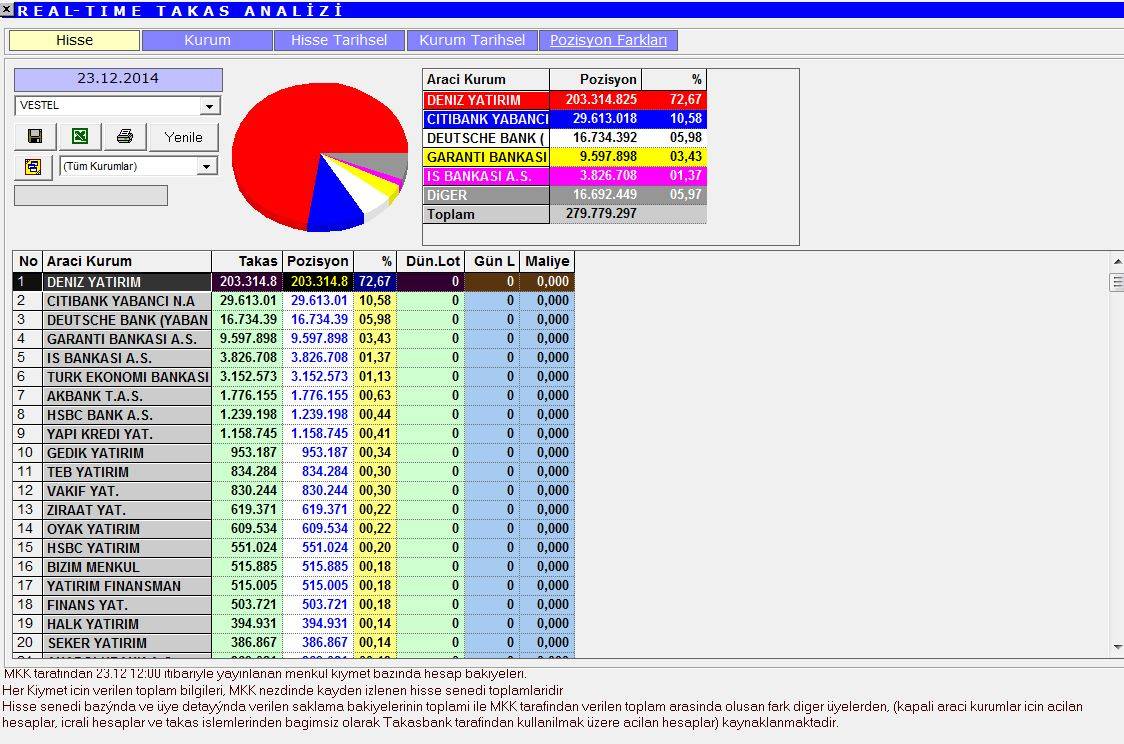Select the Kurum Tarihsel tab
1124x744 pixels.
pos(472,40)
